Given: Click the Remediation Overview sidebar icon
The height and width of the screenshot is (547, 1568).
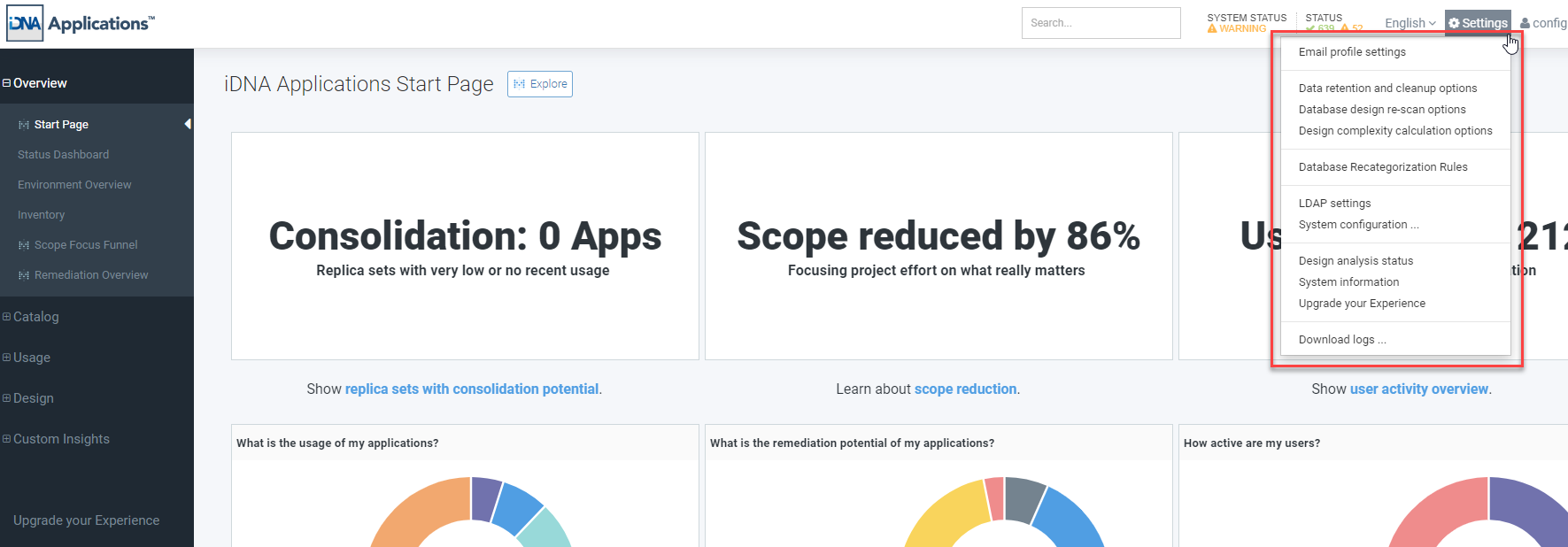Looking at the screenshot, I should coord(24,275).
